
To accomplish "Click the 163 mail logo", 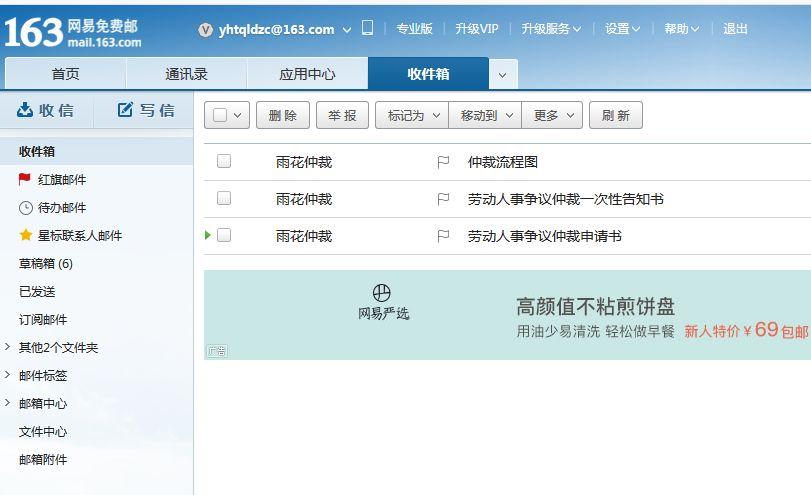I will (x=72, y=32).
